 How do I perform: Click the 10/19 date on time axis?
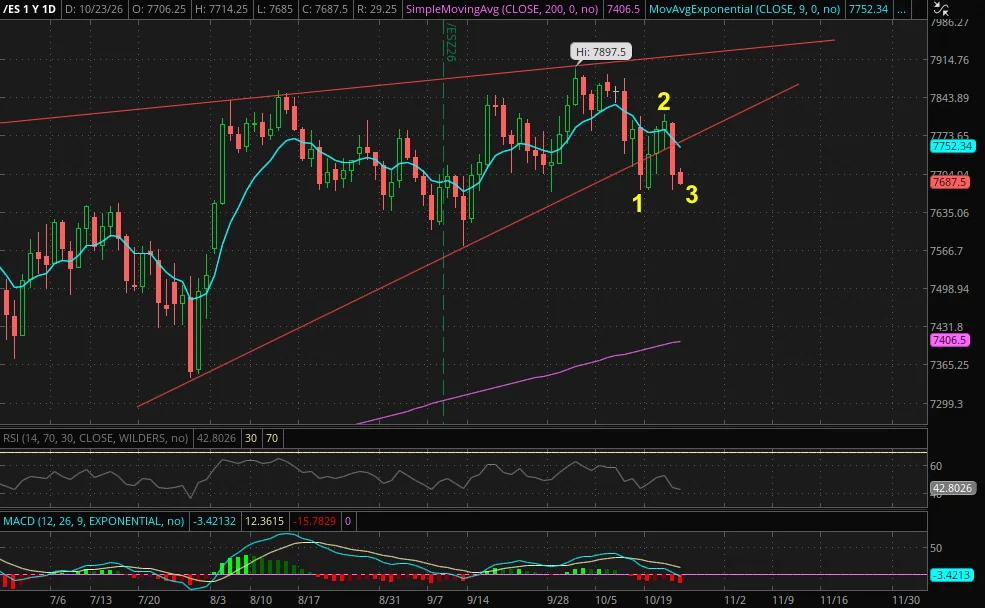658,600
